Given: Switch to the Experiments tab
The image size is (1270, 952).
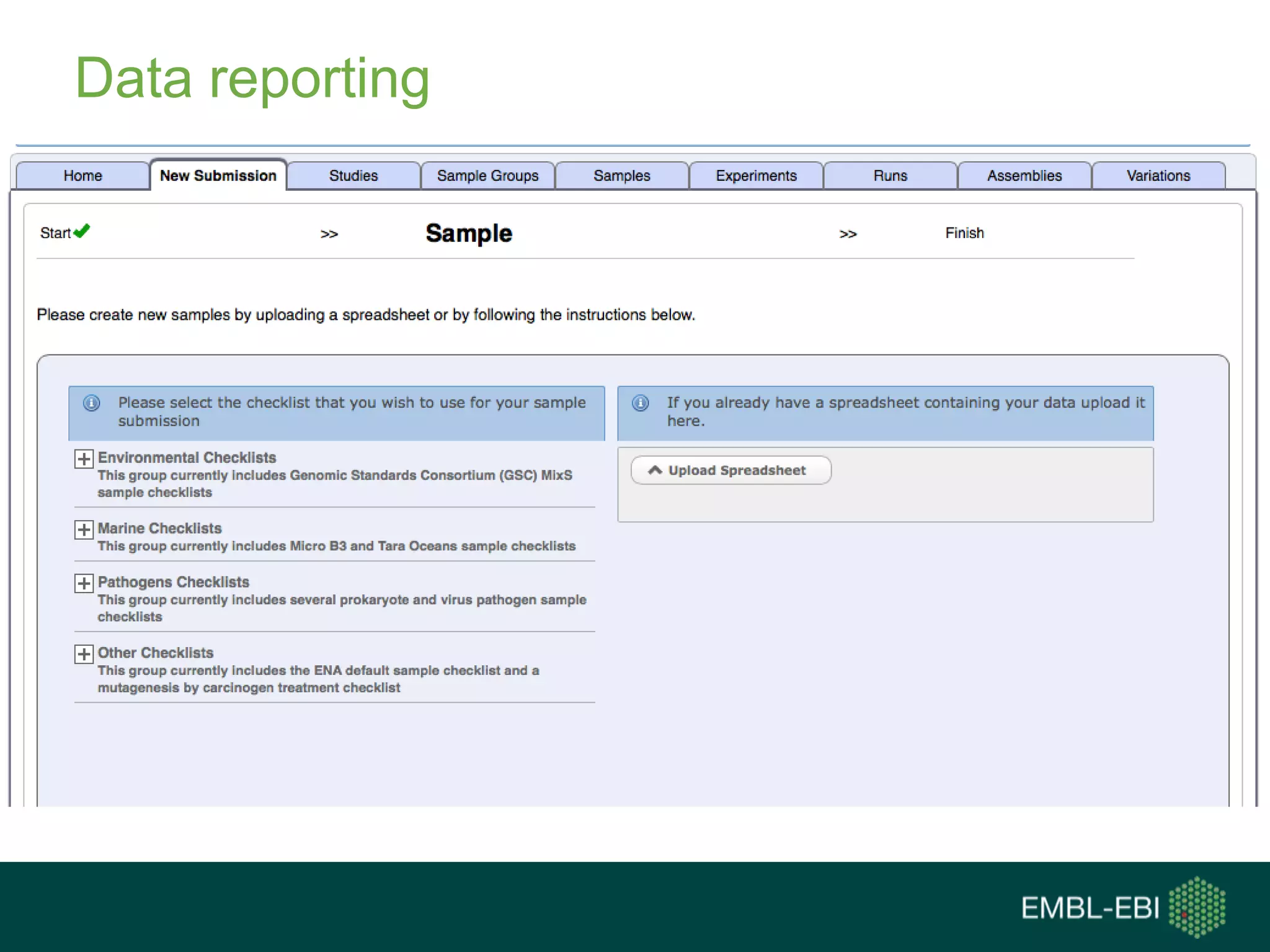Looking at the screenshot, I should 756,176.
